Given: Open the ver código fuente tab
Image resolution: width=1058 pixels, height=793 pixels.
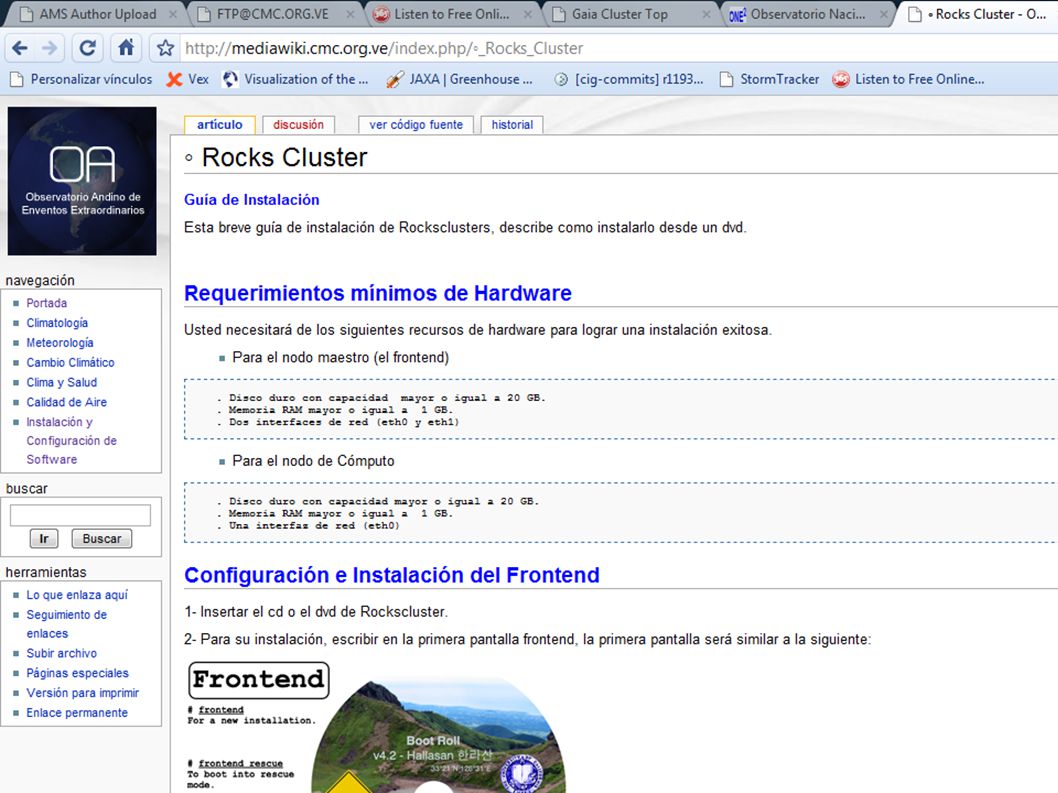Looking at the screenshot, I should [416, 125].
